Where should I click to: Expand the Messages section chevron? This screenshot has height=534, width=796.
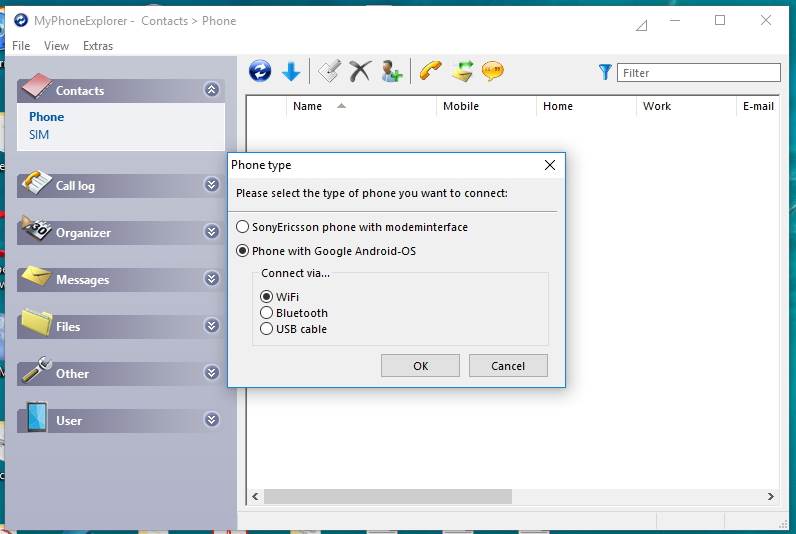coord(212,279)
